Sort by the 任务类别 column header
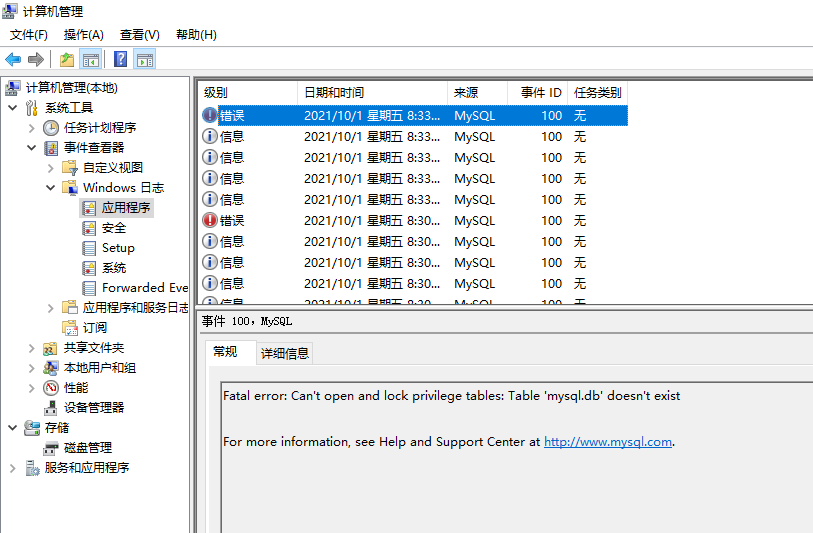Viewport: 813px width, 533px height. 598,93
